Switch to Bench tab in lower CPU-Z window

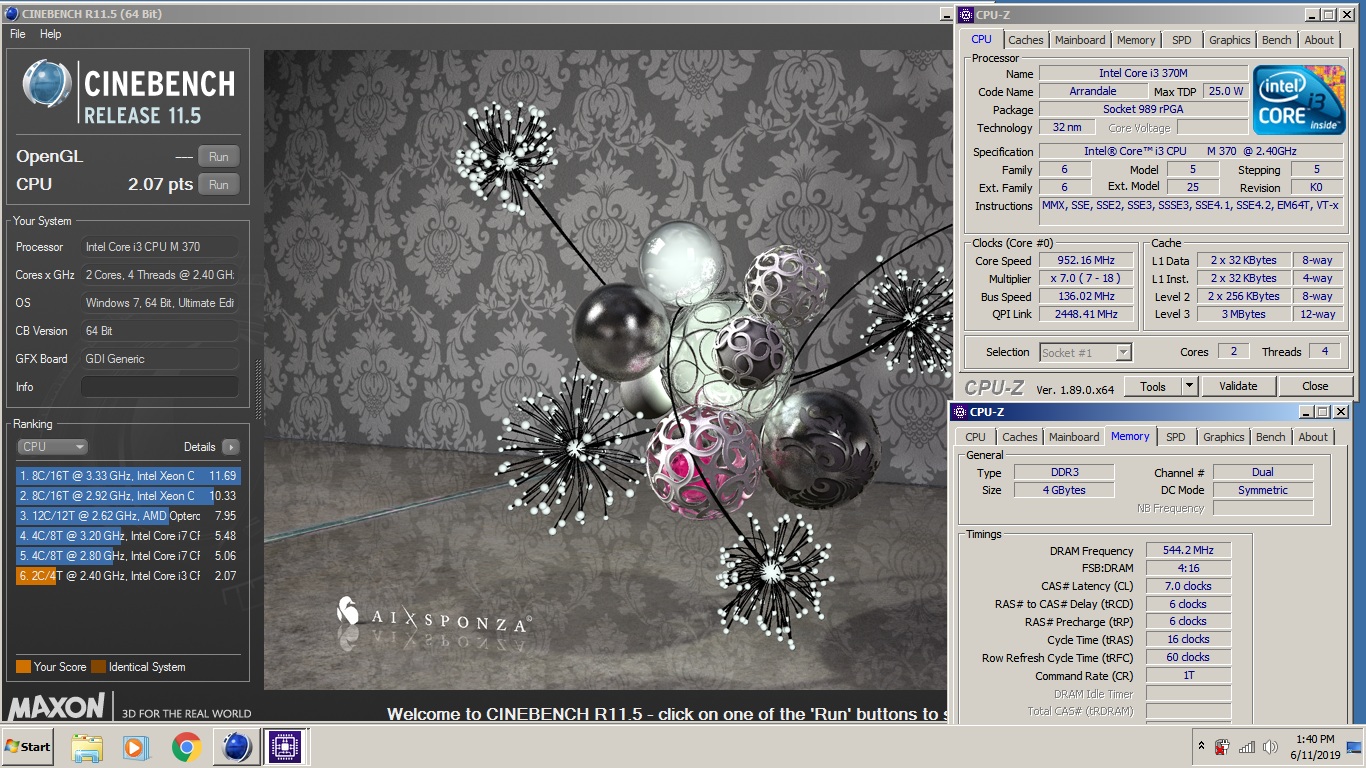tap(1271, 437)
